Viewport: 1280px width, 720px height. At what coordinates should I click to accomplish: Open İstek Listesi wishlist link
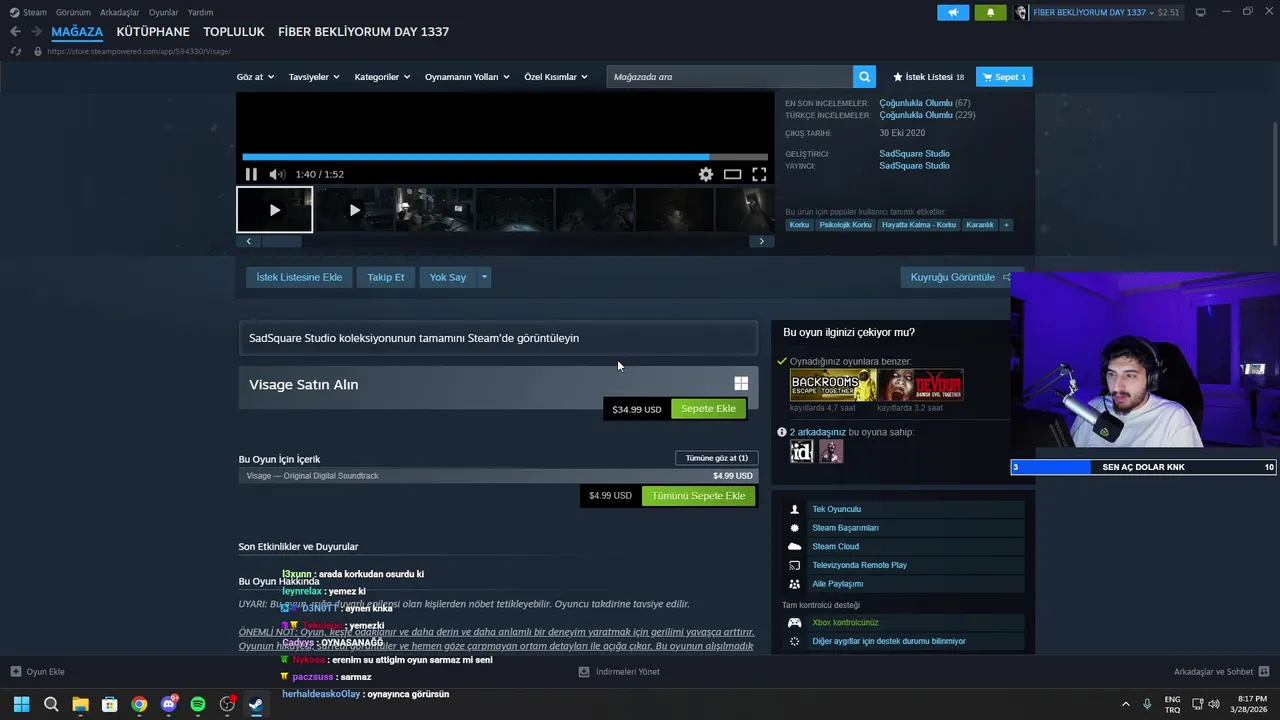pyautogui.click(x=928, y=77)
